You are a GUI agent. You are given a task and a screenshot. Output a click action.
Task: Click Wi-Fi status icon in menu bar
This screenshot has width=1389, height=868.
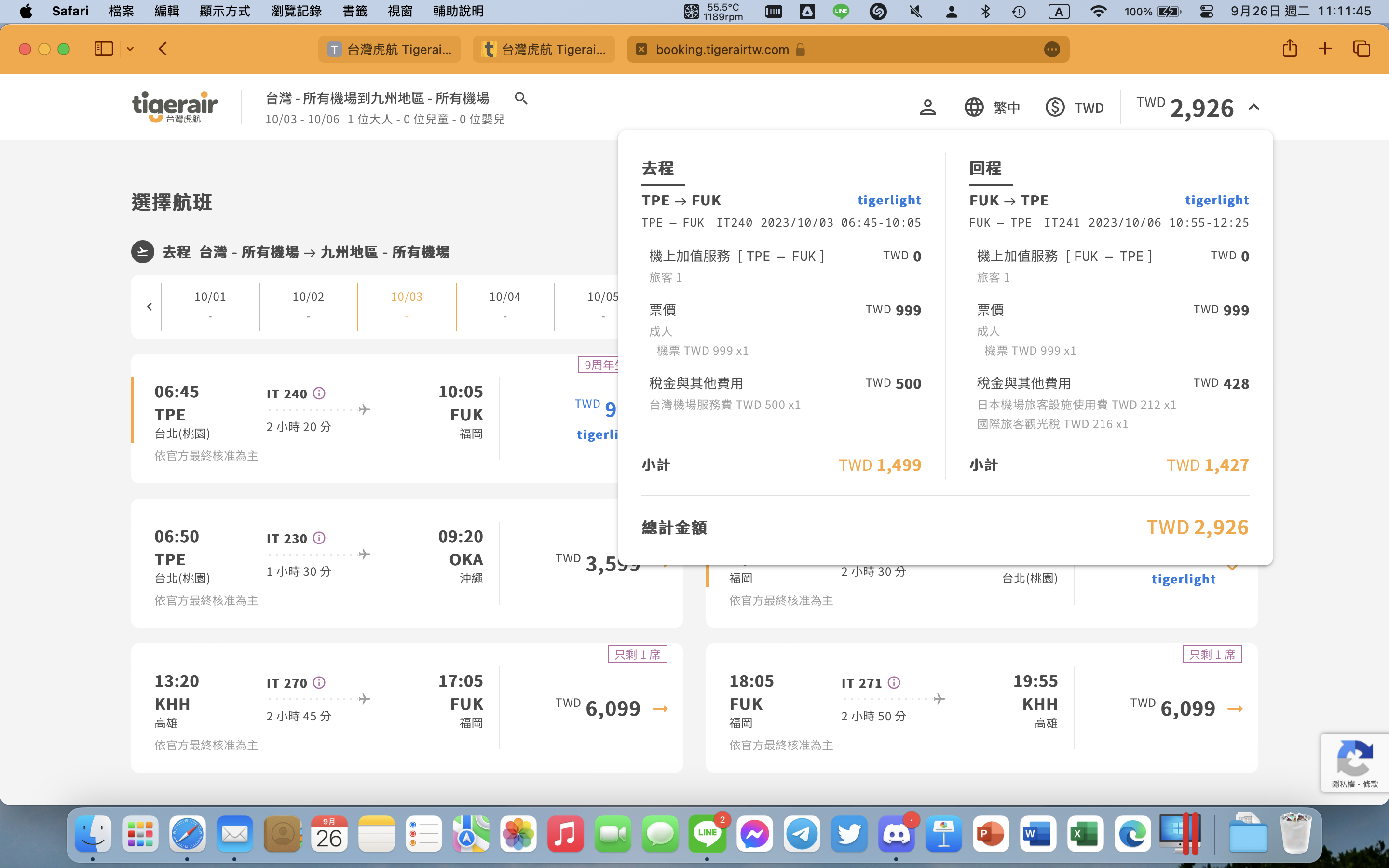(x=1098, y=12)
